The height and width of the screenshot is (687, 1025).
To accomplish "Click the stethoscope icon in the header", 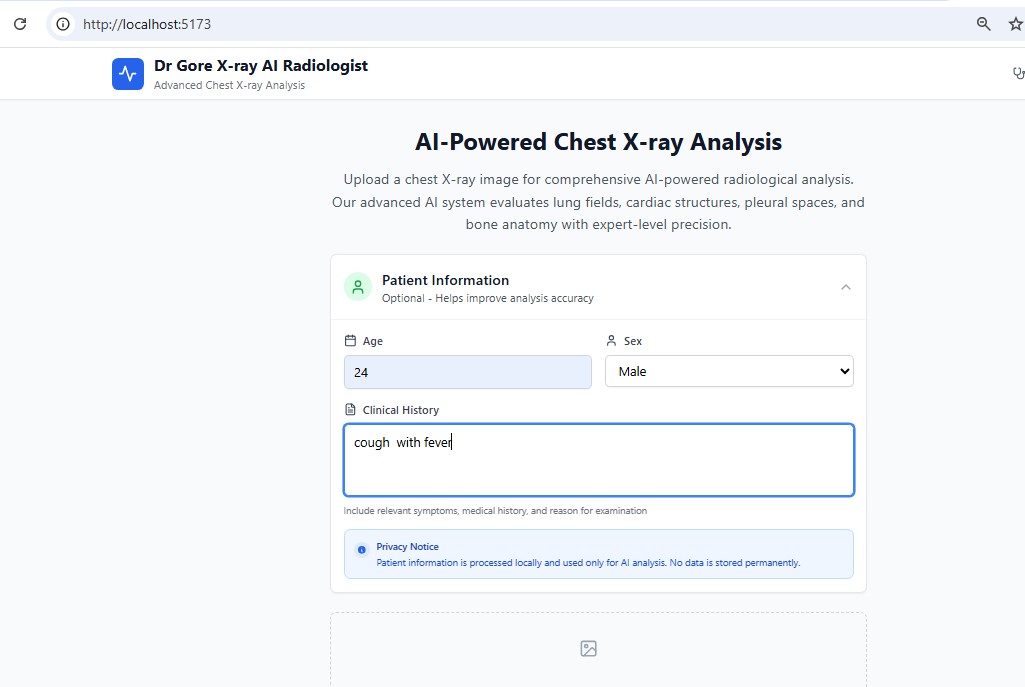I will [x=1018, y=72].
